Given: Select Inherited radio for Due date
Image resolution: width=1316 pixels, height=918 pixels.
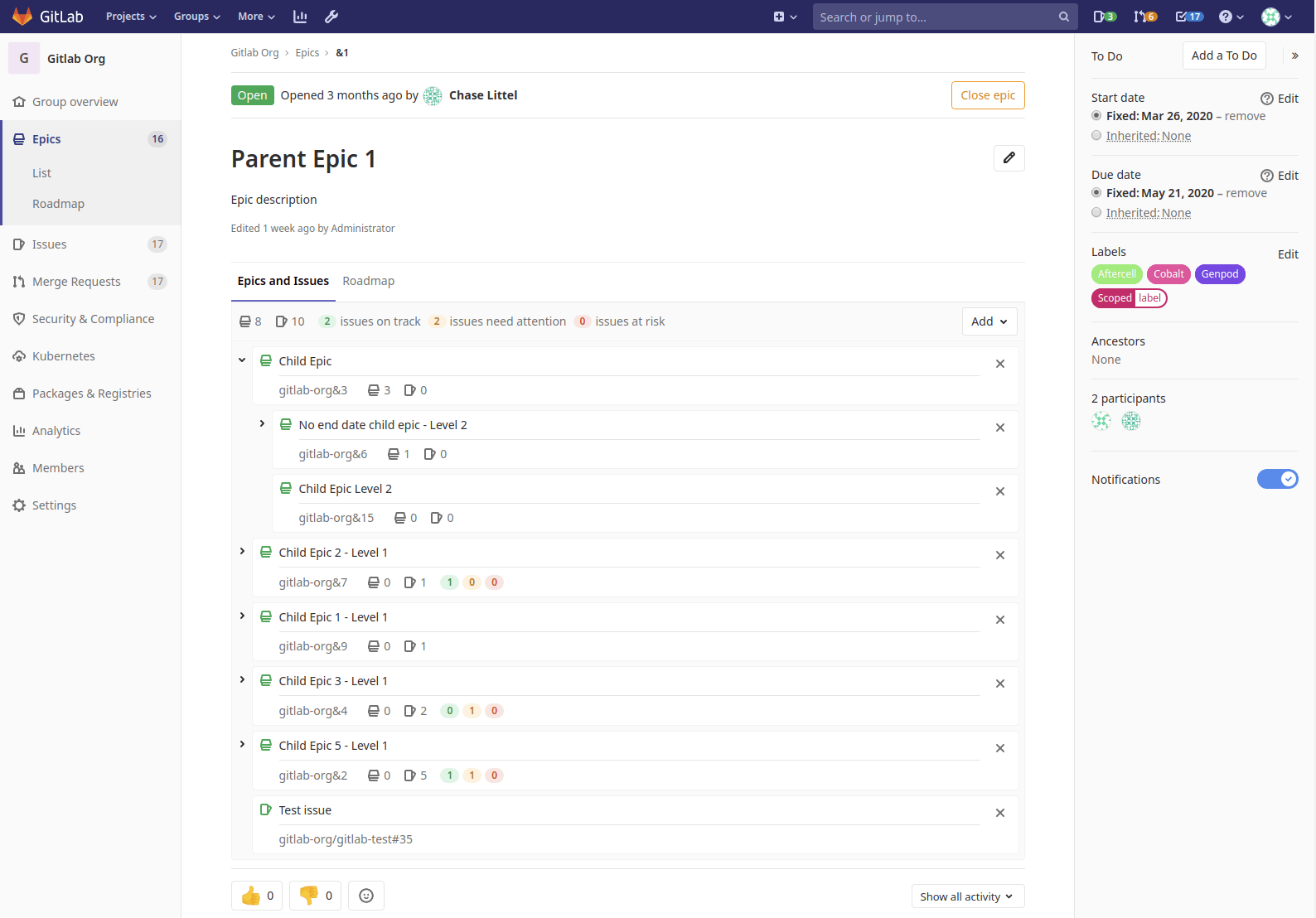Looking at the screenshot, I should (x=1096, y=213).
